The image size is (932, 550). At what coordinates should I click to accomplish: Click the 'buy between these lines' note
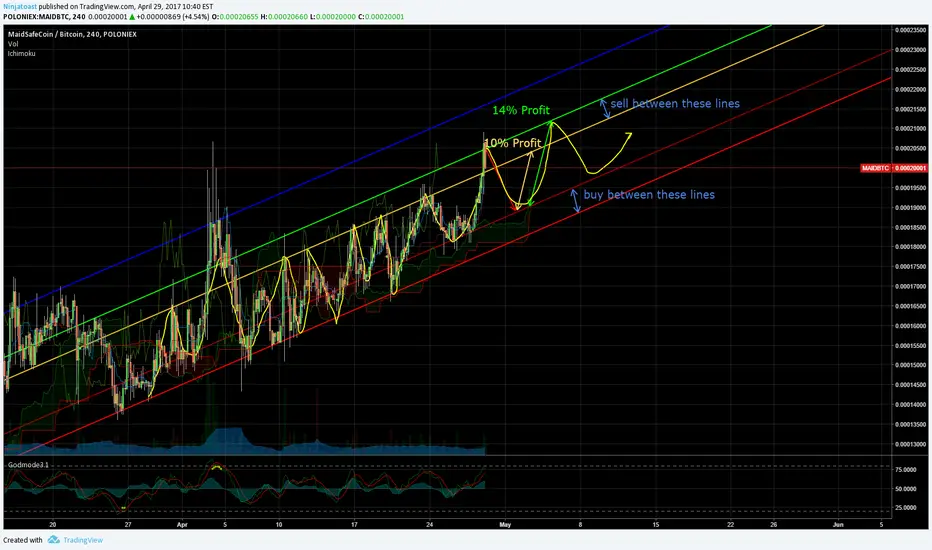649,194
